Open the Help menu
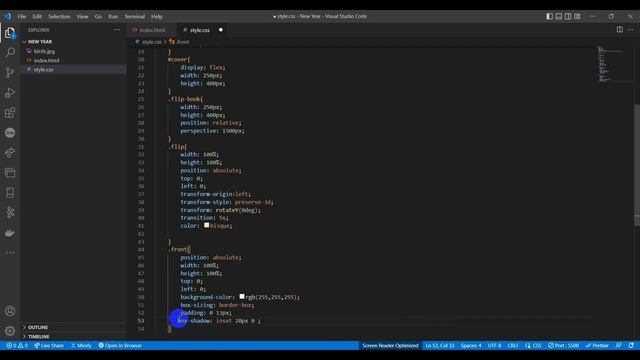This screenshot has width=640, height=360. pyautogui.click(x=157, y=16)
